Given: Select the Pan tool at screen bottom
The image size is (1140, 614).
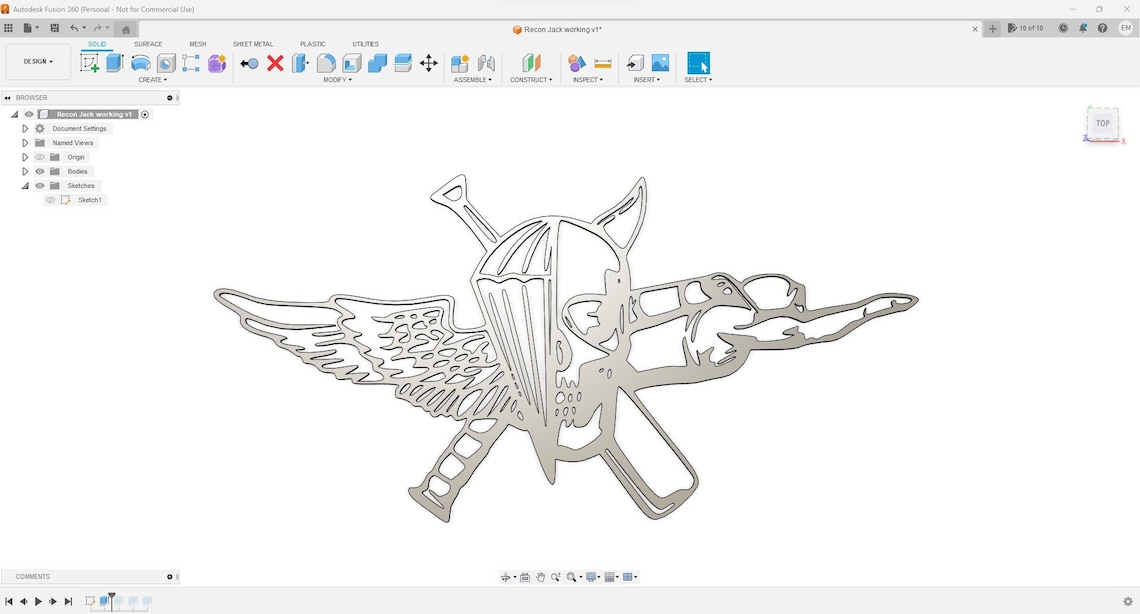Looking at the screenshot, I should [x=541, y=577].
